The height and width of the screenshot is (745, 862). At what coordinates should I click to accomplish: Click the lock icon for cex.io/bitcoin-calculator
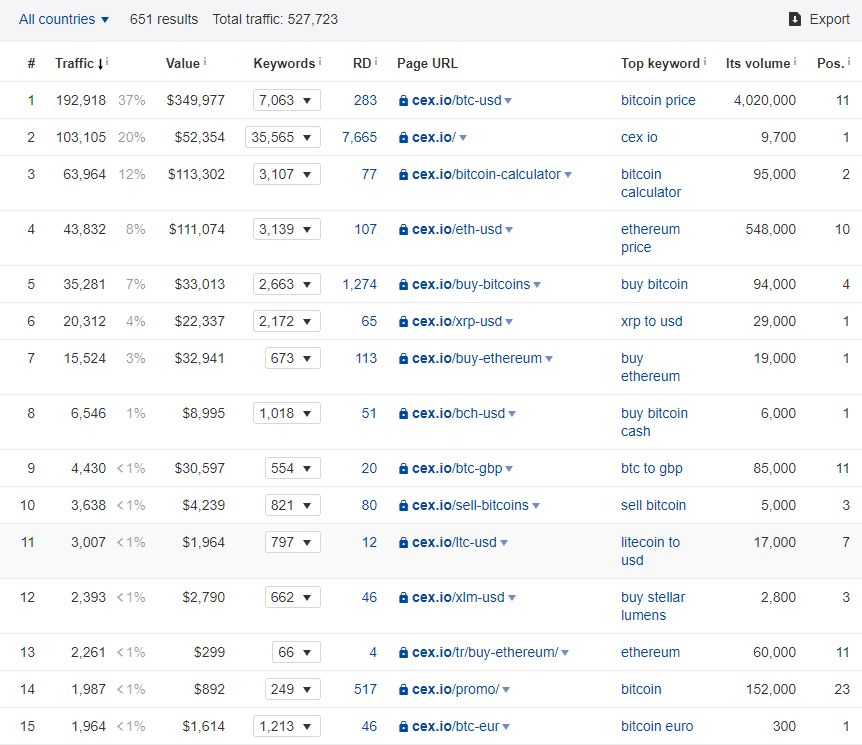[x=404, y=174]
